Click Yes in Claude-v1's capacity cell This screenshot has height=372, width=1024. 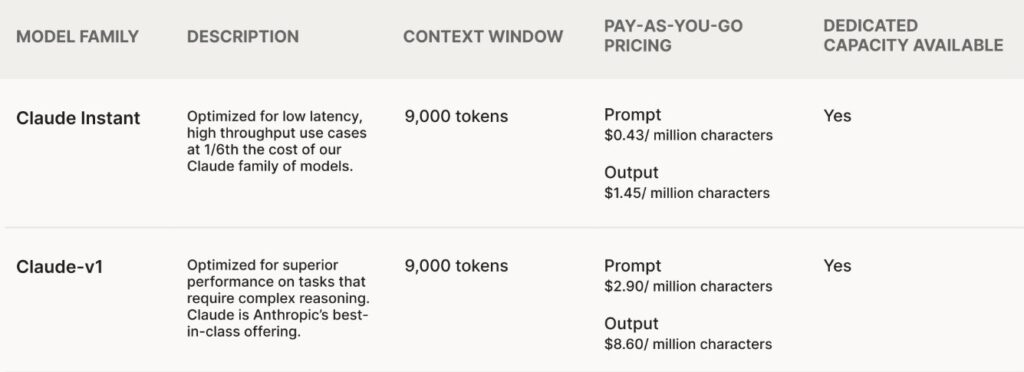[837, 266]
